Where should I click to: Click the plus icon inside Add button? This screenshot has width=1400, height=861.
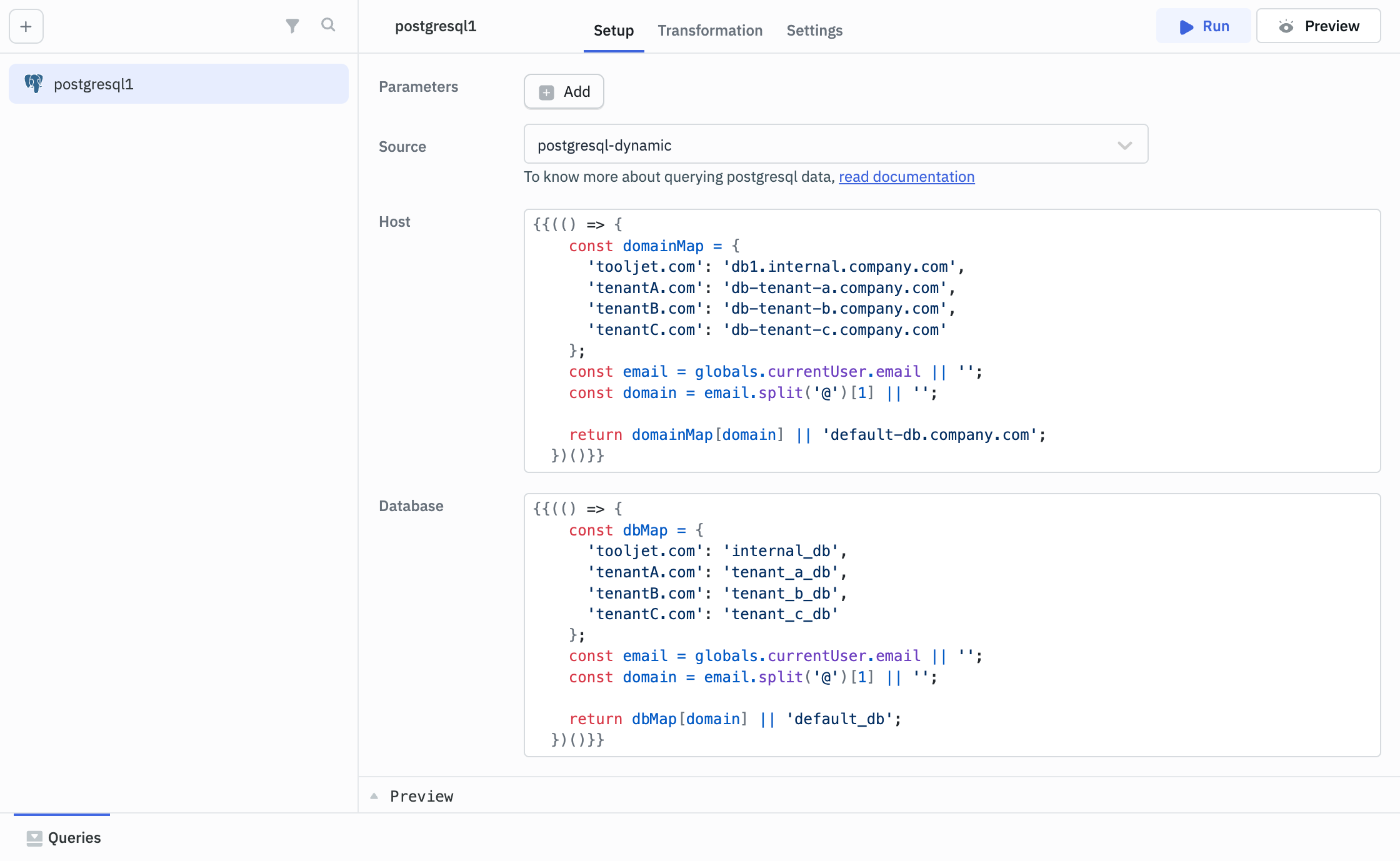tap(546, 92)
